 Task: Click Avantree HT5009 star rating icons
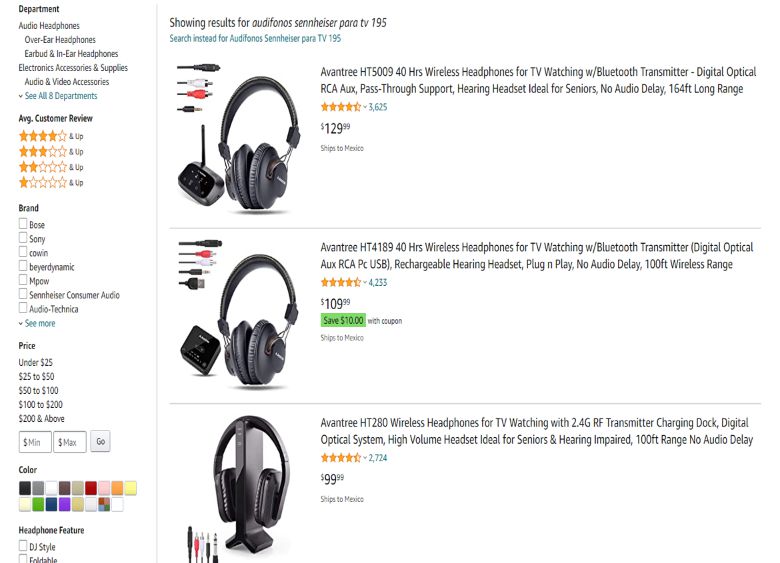[x=340, y=107]
